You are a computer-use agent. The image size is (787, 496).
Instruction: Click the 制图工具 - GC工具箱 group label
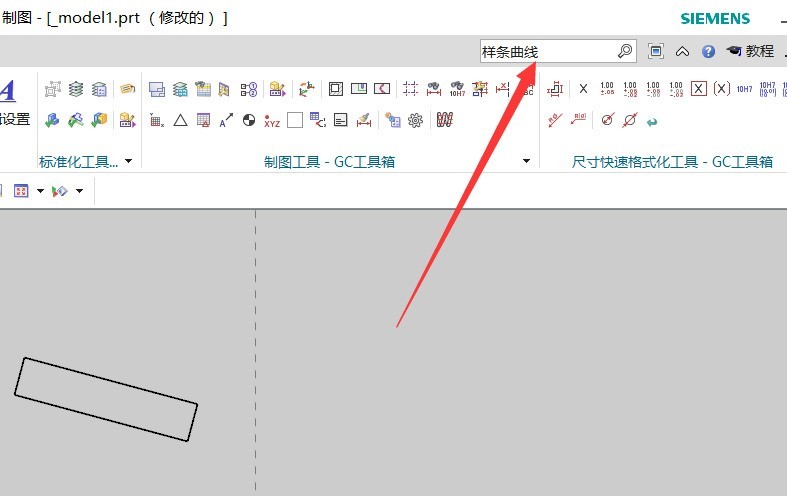coord(330,162)
